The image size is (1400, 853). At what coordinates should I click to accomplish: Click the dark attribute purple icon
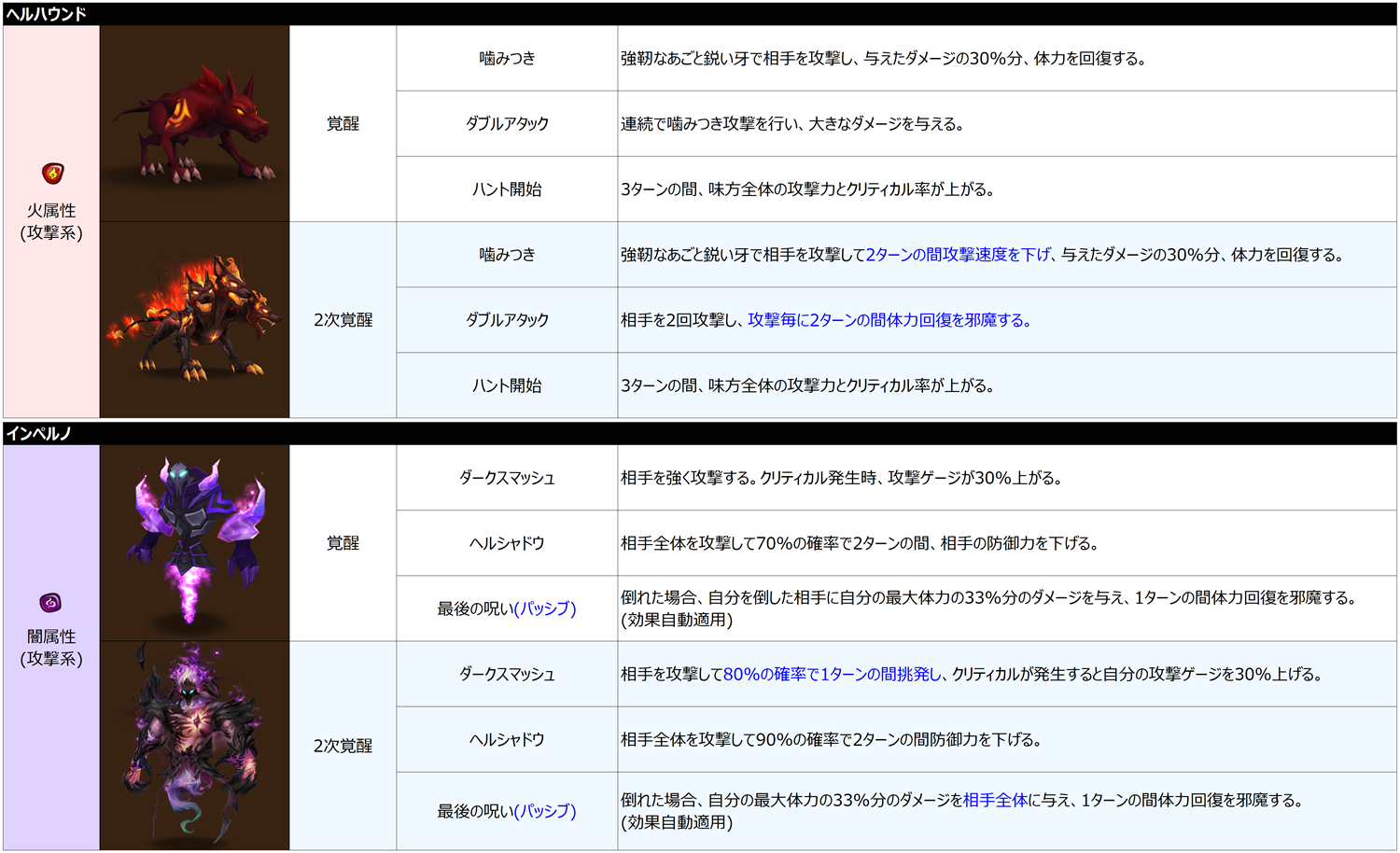tap(50, 603)
